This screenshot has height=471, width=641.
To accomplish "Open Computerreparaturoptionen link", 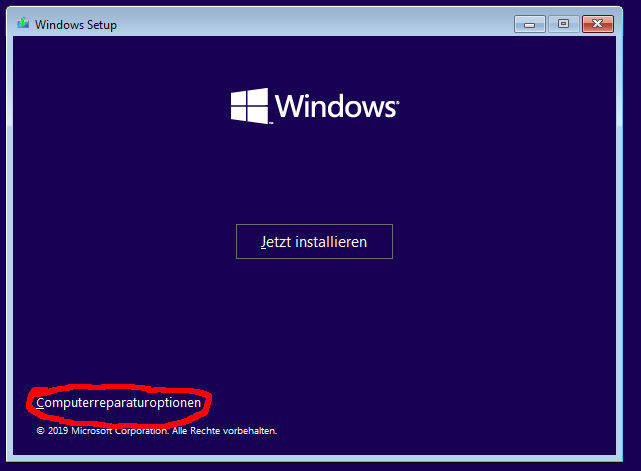I will click(x=119, y=403).
